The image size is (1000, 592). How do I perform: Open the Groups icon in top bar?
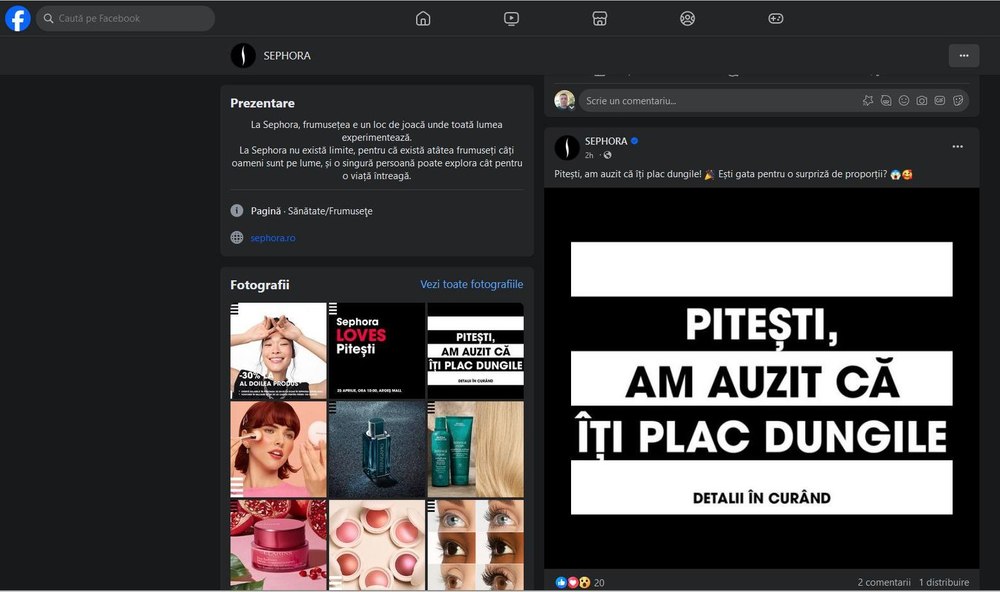688,18
